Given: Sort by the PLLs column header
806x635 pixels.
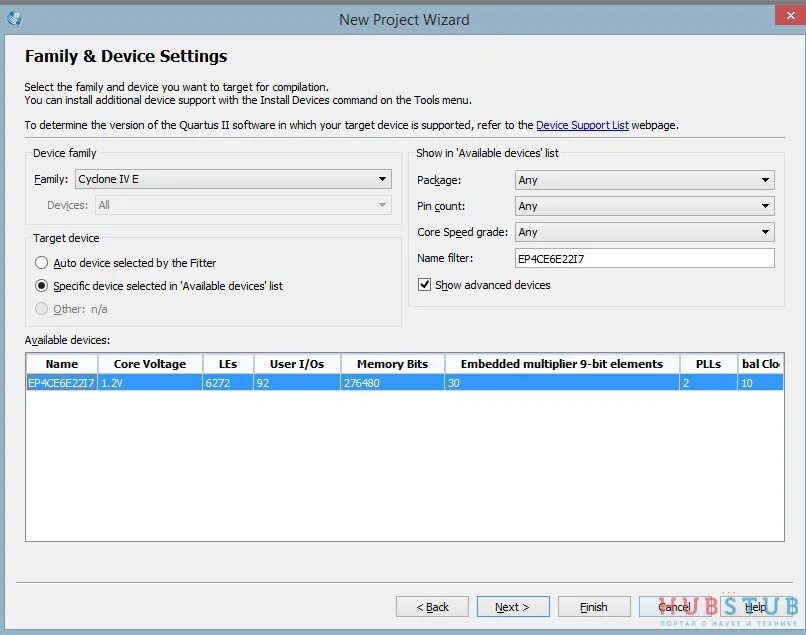Looking at the screenshot, I should click(x=708, y=364).
